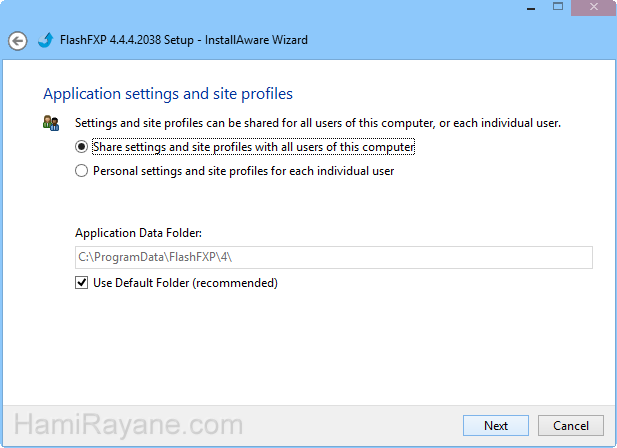Click the FlashFXP setup logo icon

click(x=46, y=40)
